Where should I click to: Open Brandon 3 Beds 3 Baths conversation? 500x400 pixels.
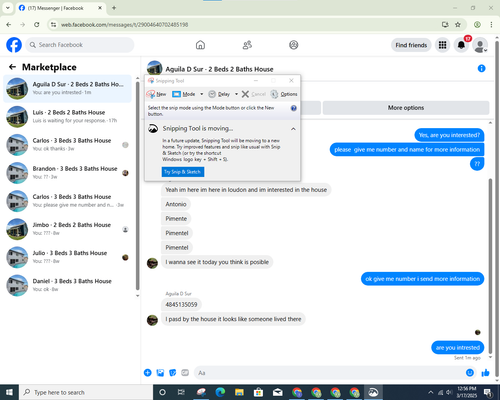pos(67,173)
